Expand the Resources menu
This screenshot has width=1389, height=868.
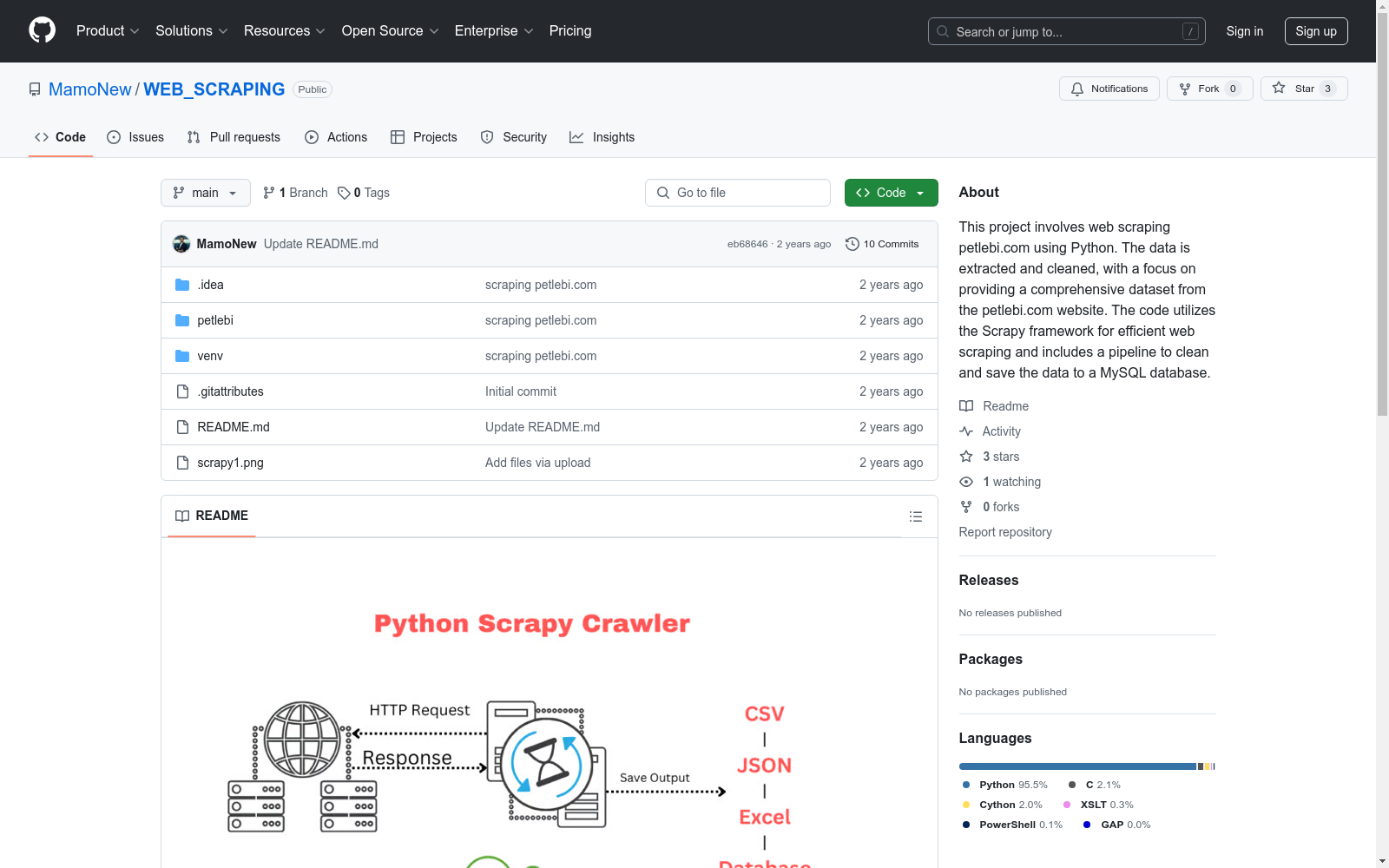point(285,31)
